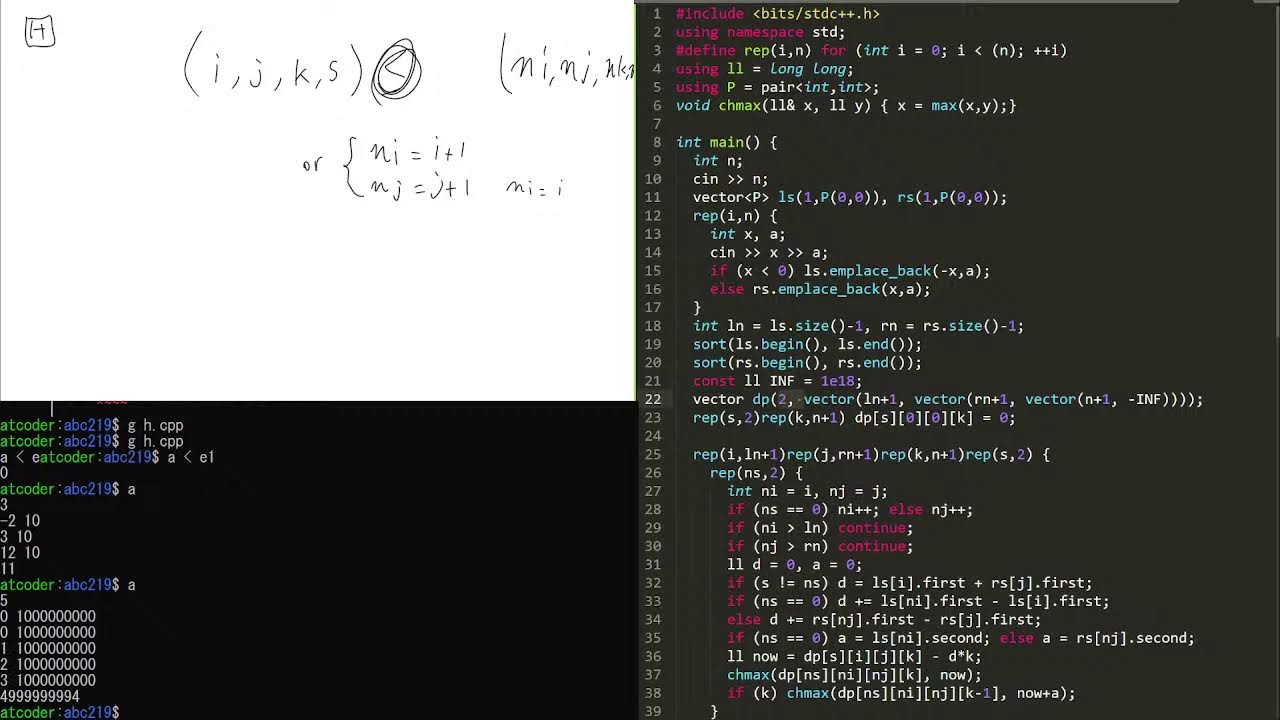This screenshot has width=1280, height=720.
Task: Click the 'if (x < 0) ls.emplace_back(-x,a);' line
Action: pyautogui.click(x=850, y=270)
